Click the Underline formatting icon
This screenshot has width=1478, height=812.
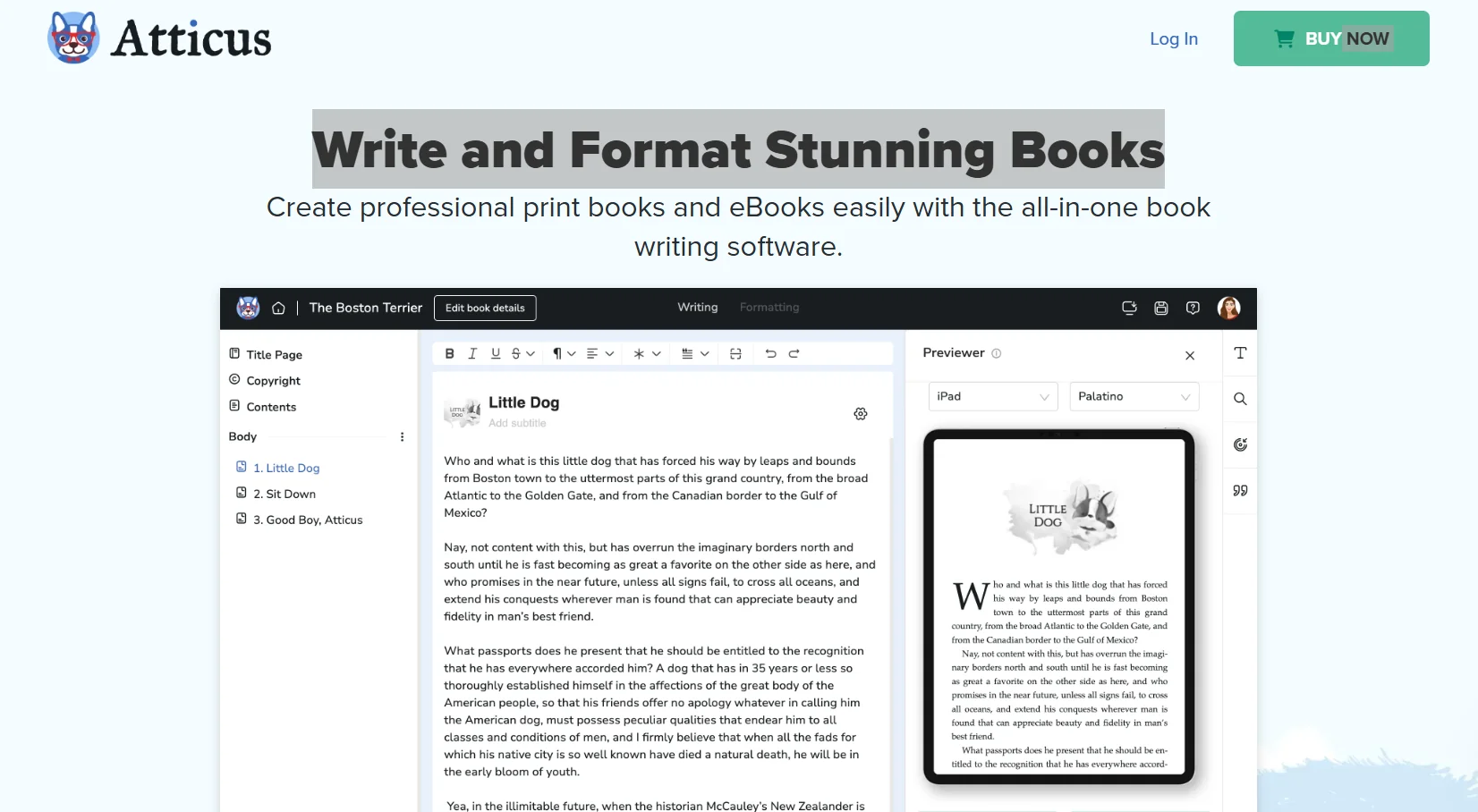(496, 354)
